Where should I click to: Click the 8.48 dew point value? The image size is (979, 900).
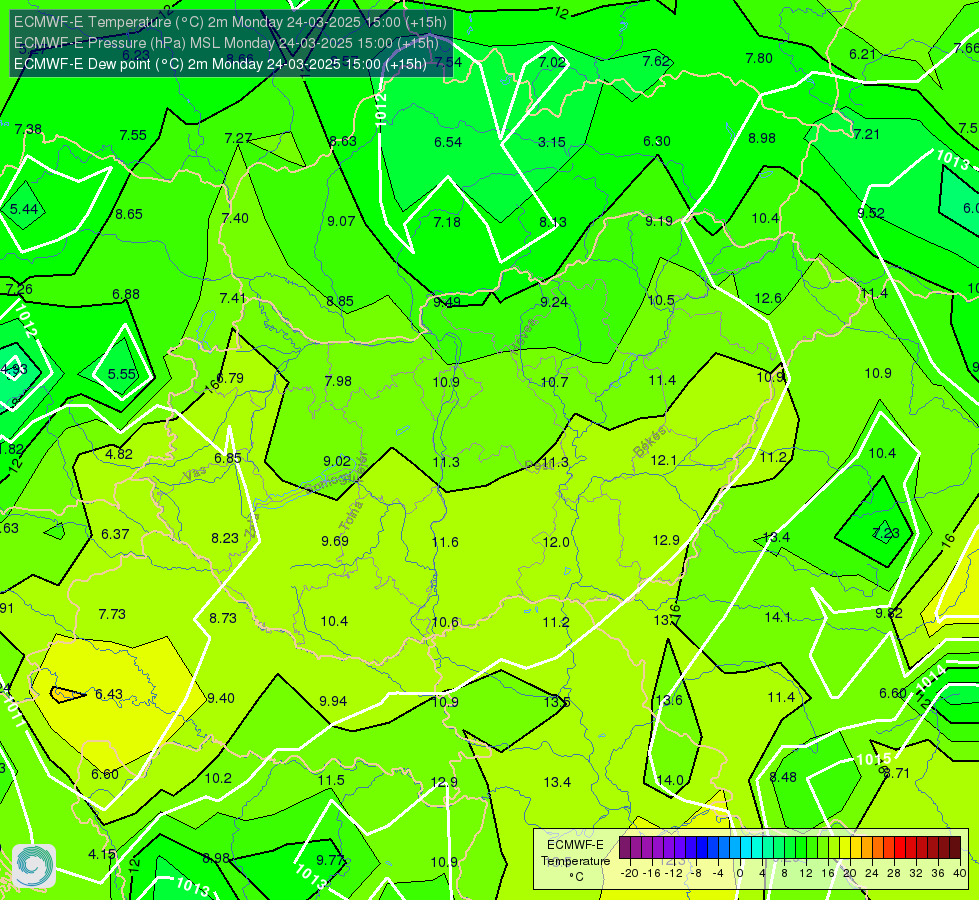[783, 778]
